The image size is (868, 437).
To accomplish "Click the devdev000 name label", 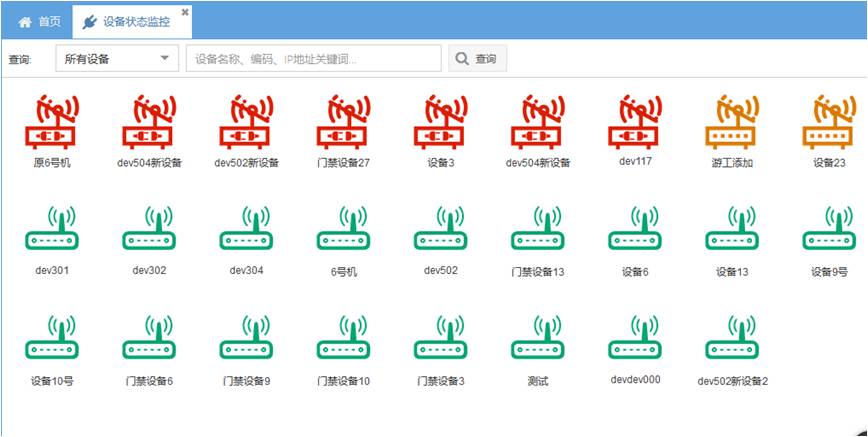I will click(635, 379).
